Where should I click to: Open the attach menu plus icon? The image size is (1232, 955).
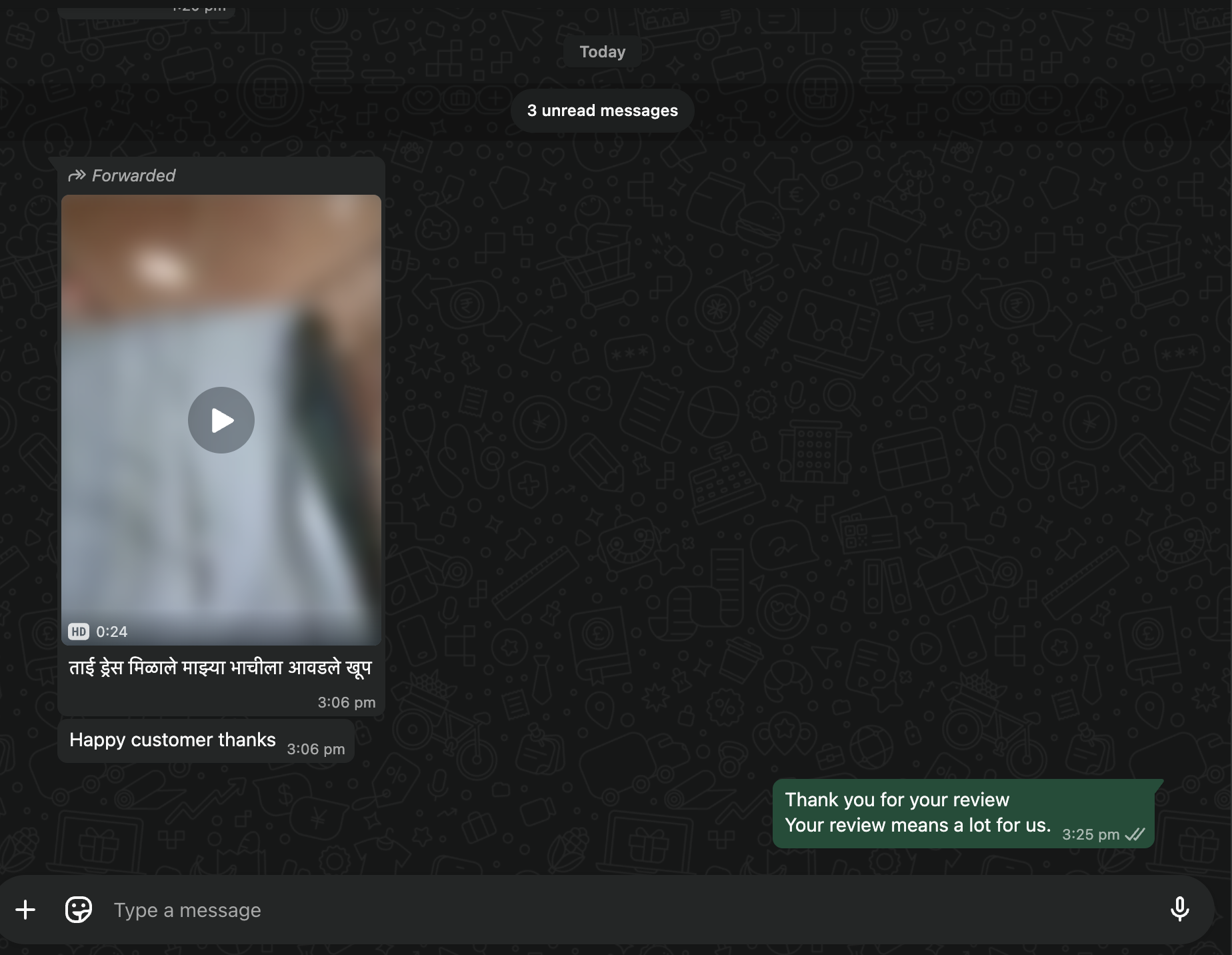click(x=25, y=910)
